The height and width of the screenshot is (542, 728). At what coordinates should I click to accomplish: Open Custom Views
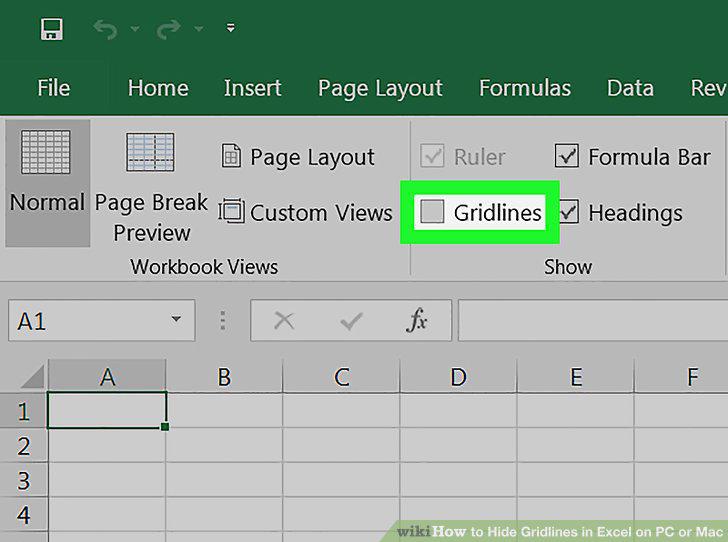[x=306, y=212]
